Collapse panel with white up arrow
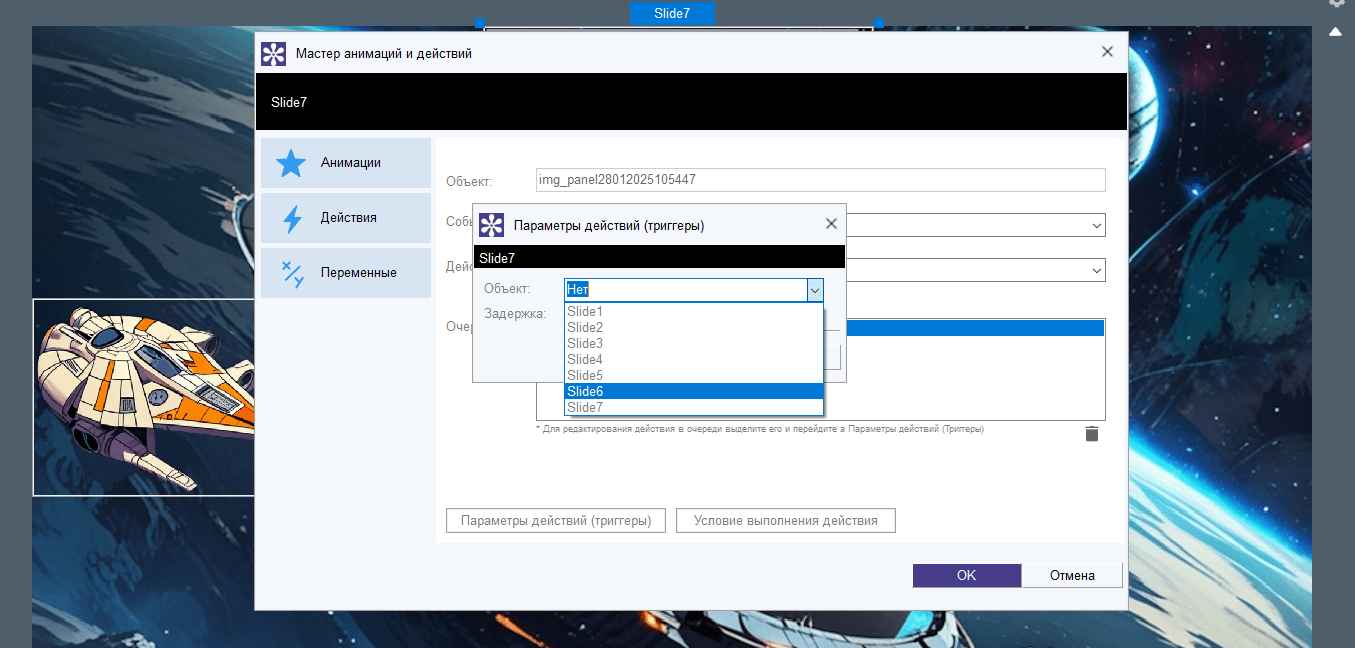Screen dimensions: 1355x648 (x=1335, y=32)
